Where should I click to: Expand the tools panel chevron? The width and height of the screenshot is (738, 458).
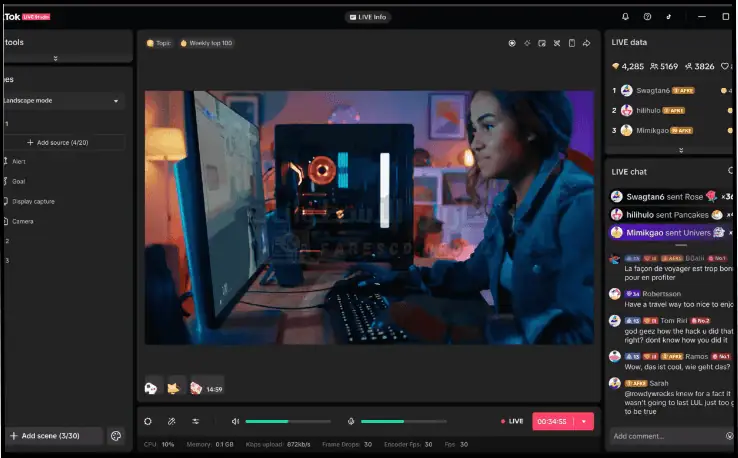tap(55, 58)
